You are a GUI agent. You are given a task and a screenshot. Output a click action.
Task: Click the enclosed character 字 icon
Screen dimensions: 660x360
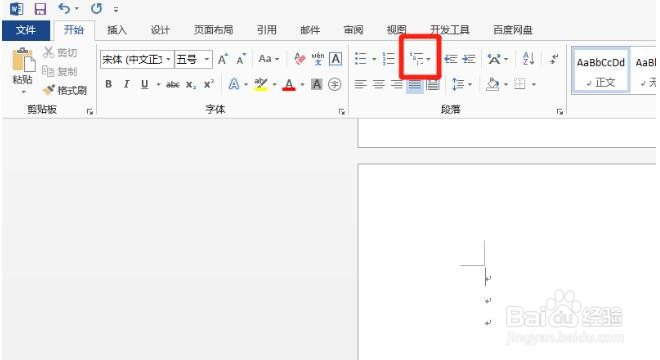point(335,84)
